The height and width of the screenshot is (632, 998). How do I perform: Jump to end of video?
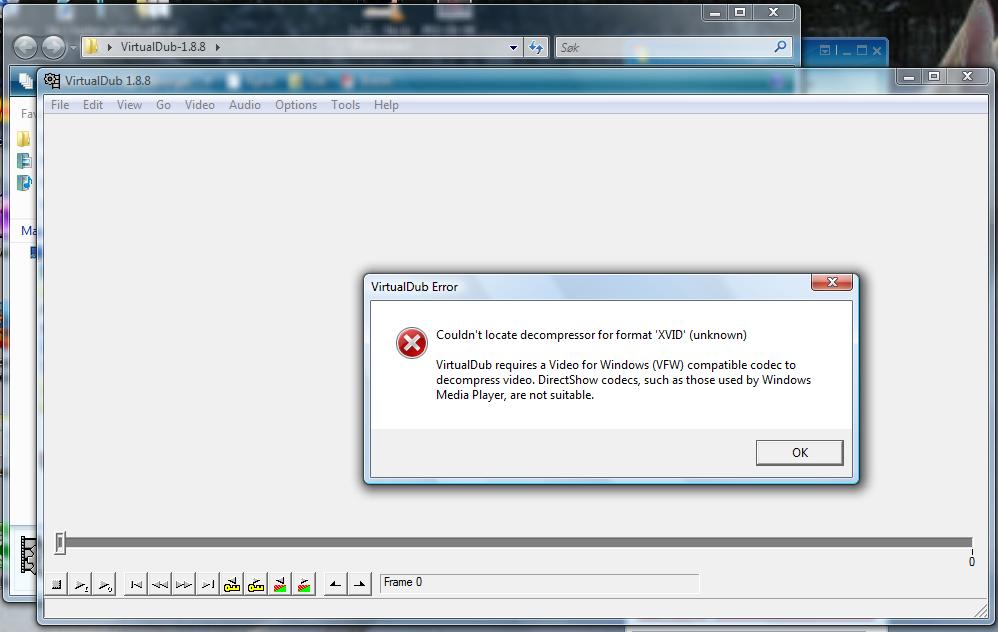click(208, 584)
